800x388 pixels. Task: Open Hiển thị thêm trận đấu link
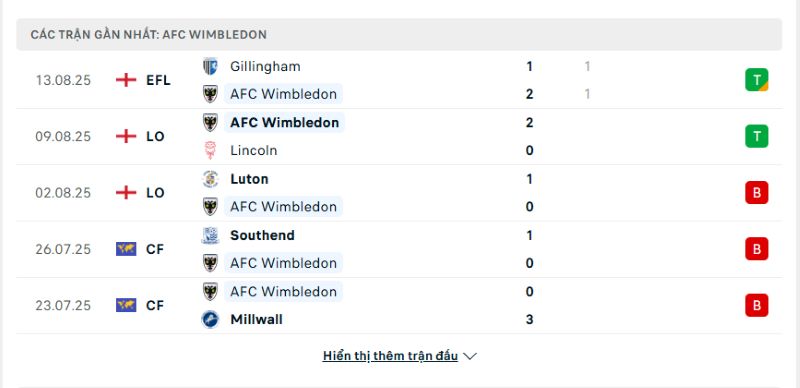click(390, 356)
